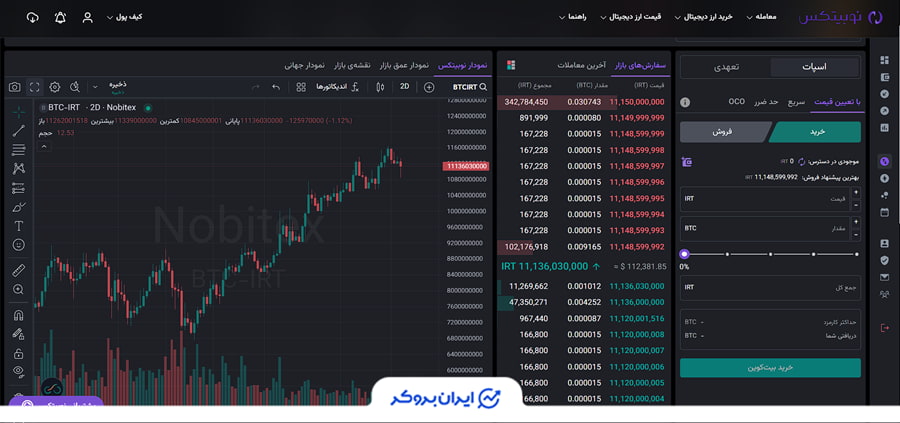This screenshot has height=423, width=900.
Task: Click the add-funds wallet icon
Action: [x=686, y=161]
